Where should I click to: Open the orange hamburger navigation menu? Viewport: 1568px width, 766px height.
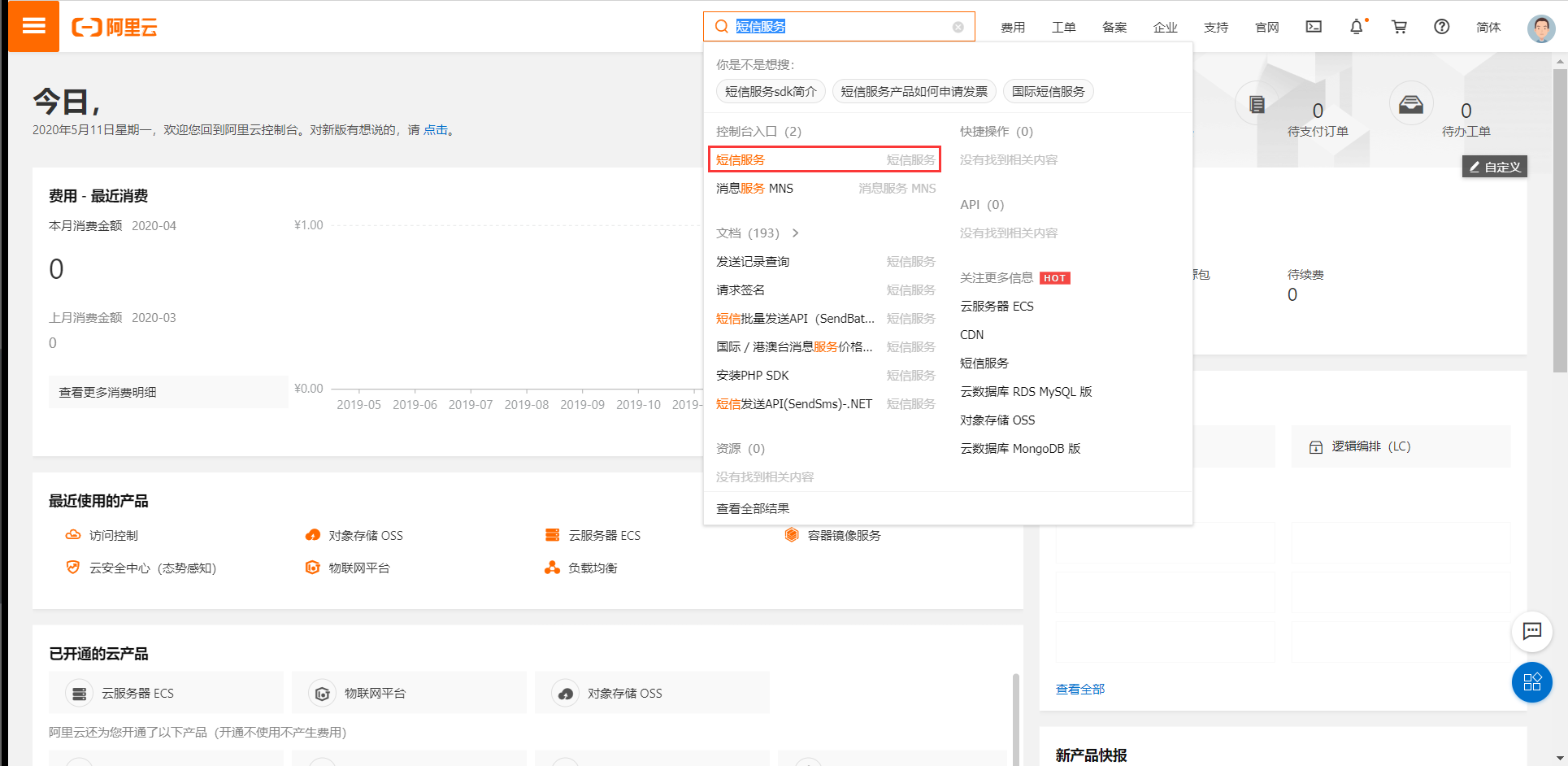[x=33, y=26]
